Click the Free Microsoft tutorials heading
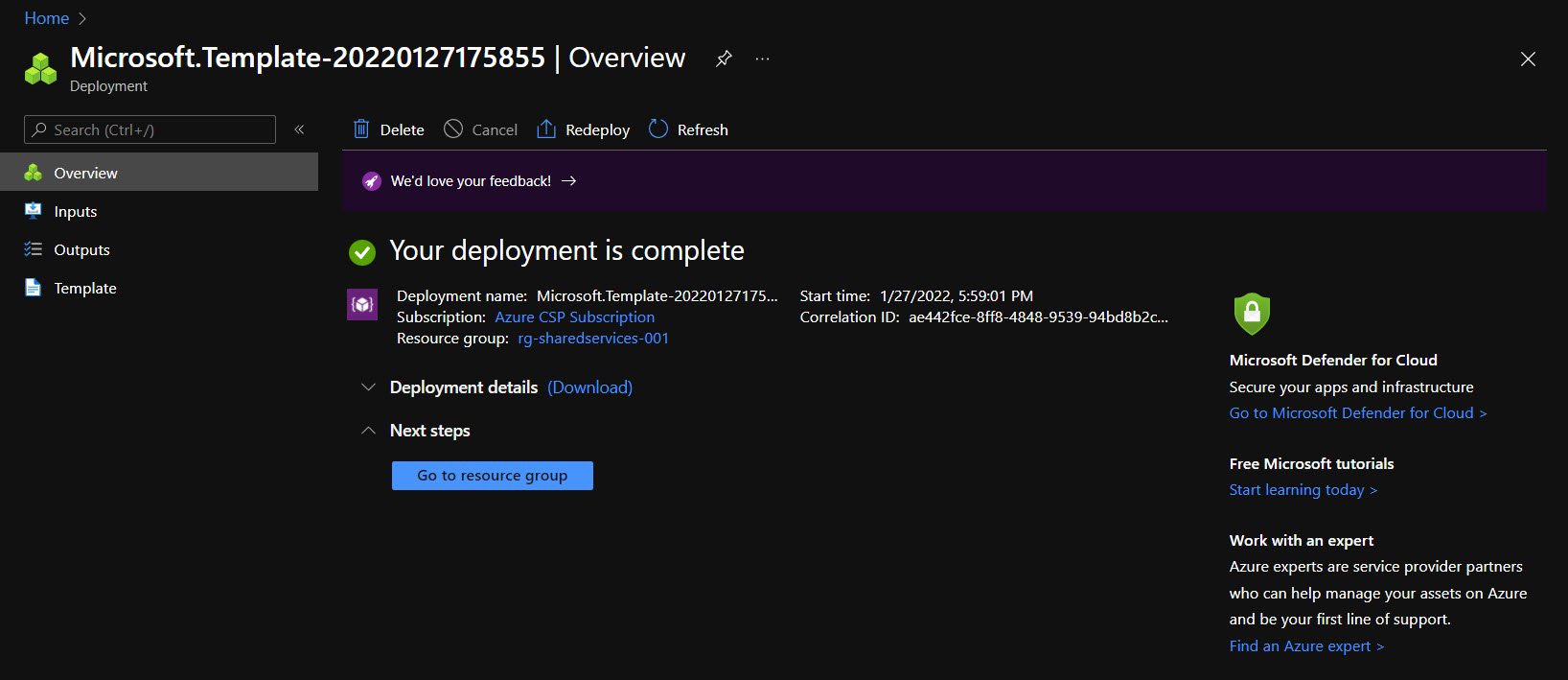Viewport: 1568px width, 680px height. pos(1312,464)
